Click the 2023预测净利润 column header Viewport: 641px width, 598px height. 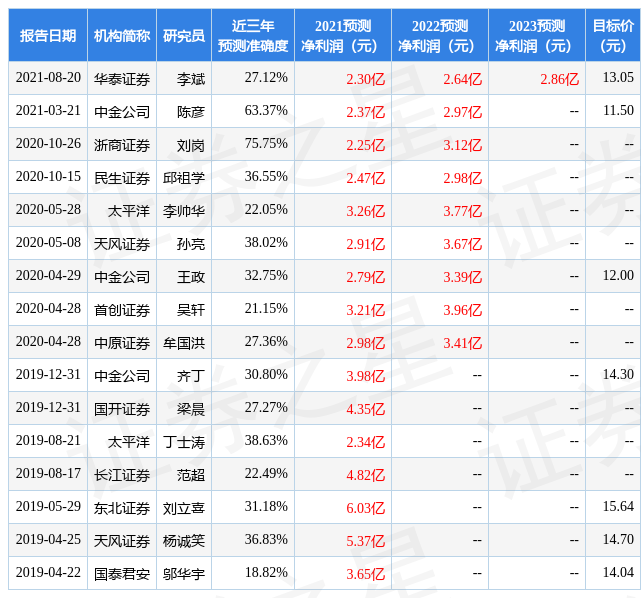537,36
